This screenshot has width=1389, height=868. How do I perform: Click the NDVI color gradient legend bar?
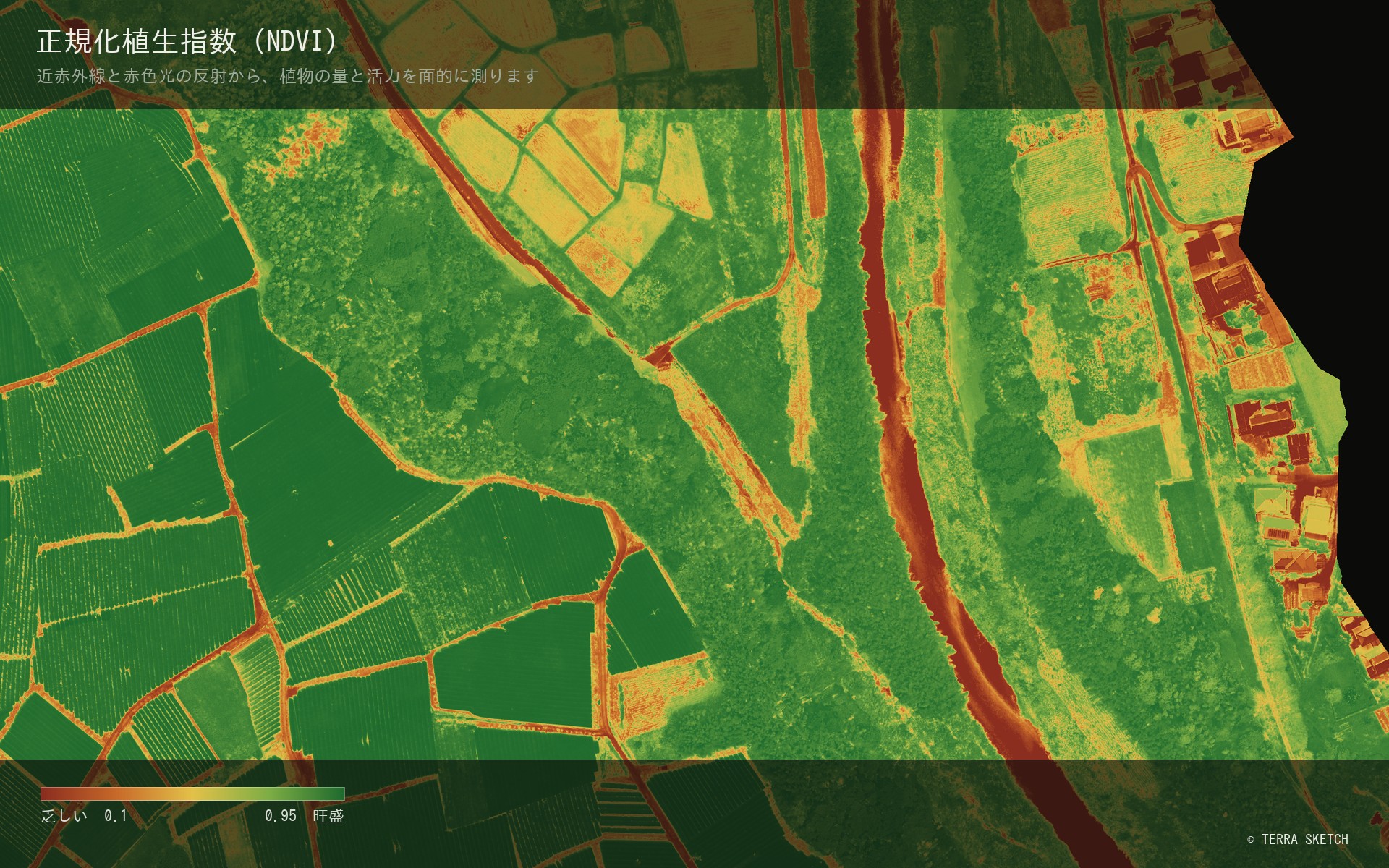(192, 793)
